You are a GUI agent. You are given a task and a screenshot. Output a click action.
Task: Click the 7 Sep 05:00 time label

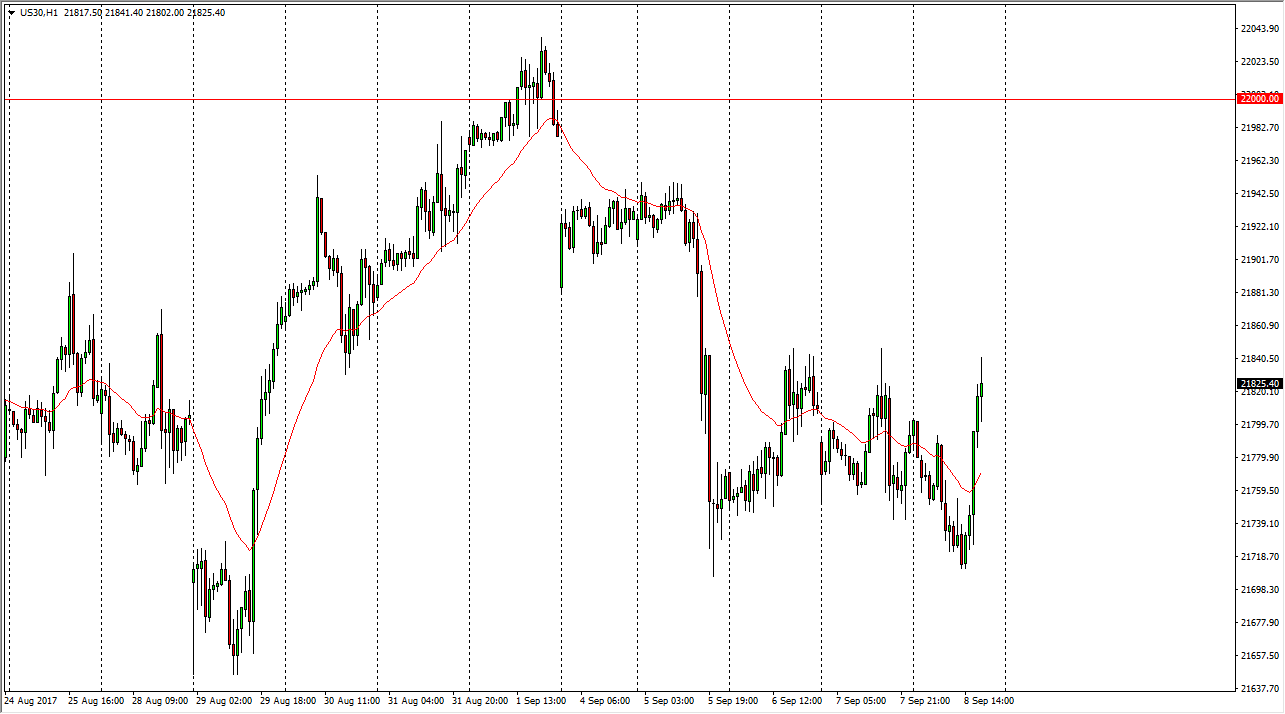[862, 701]
